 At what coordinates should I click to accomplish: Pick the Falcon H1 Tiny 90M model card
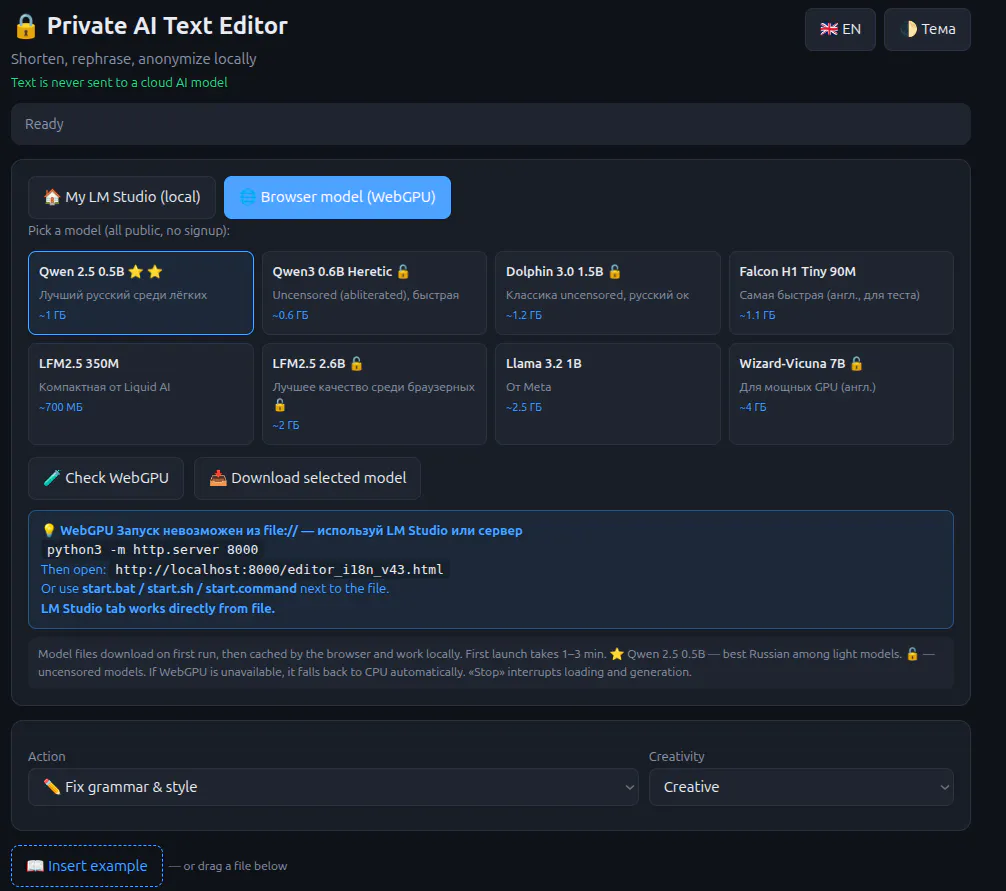[x=841, y=293]
